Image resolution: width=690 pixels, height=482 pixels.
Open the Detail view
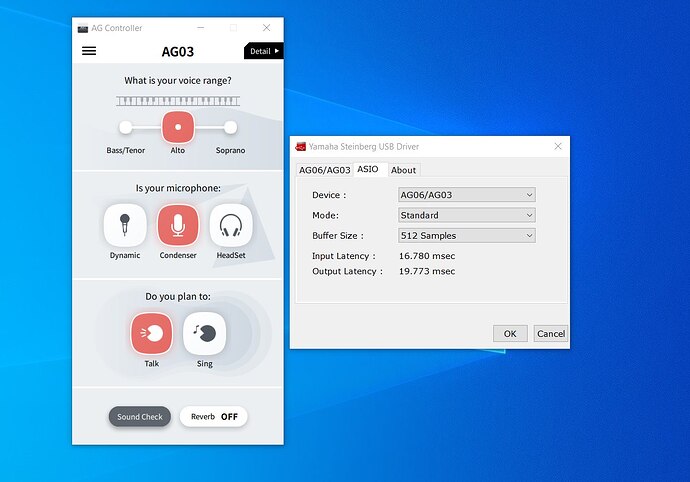(x=264, y=51)
